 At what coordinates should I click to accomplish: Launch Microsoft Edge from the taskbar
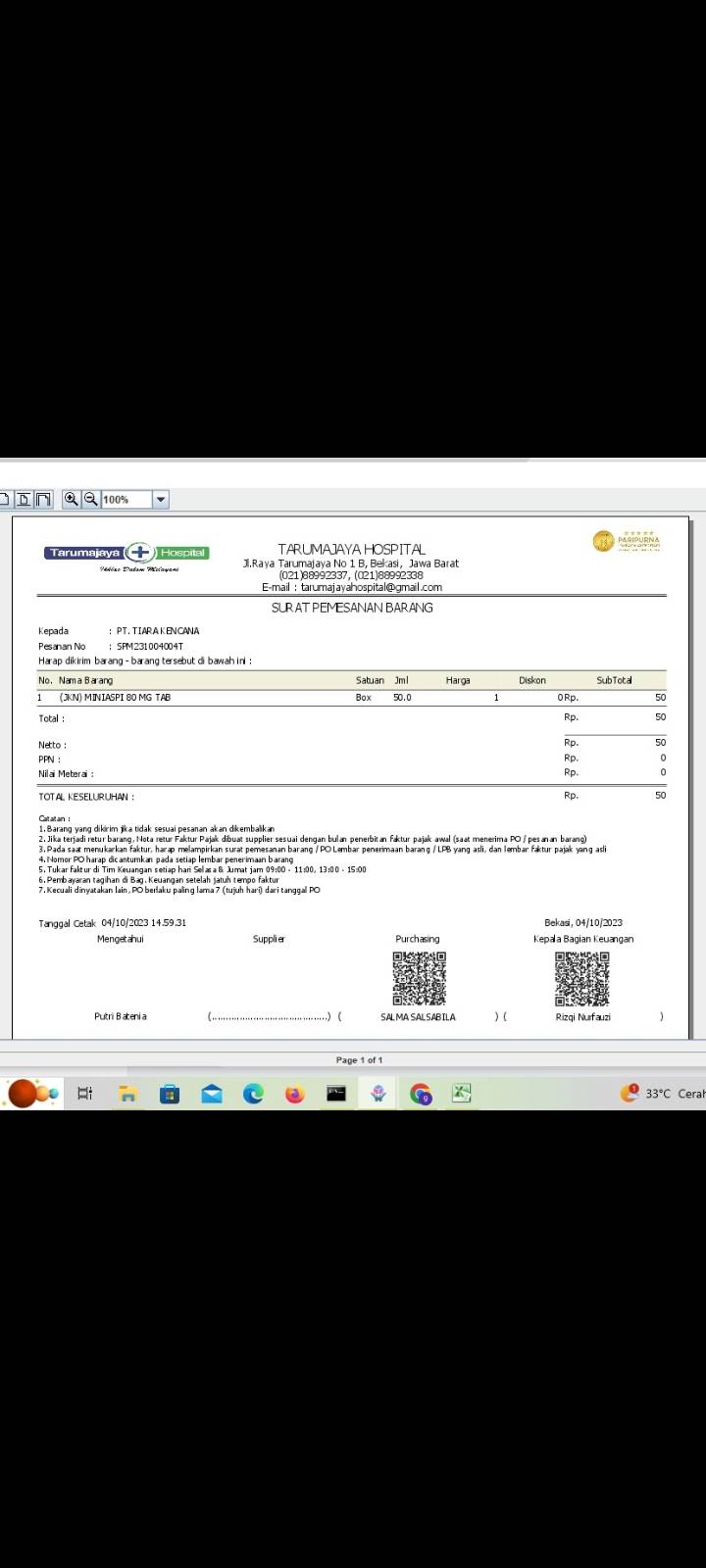tap(253, 1094)
